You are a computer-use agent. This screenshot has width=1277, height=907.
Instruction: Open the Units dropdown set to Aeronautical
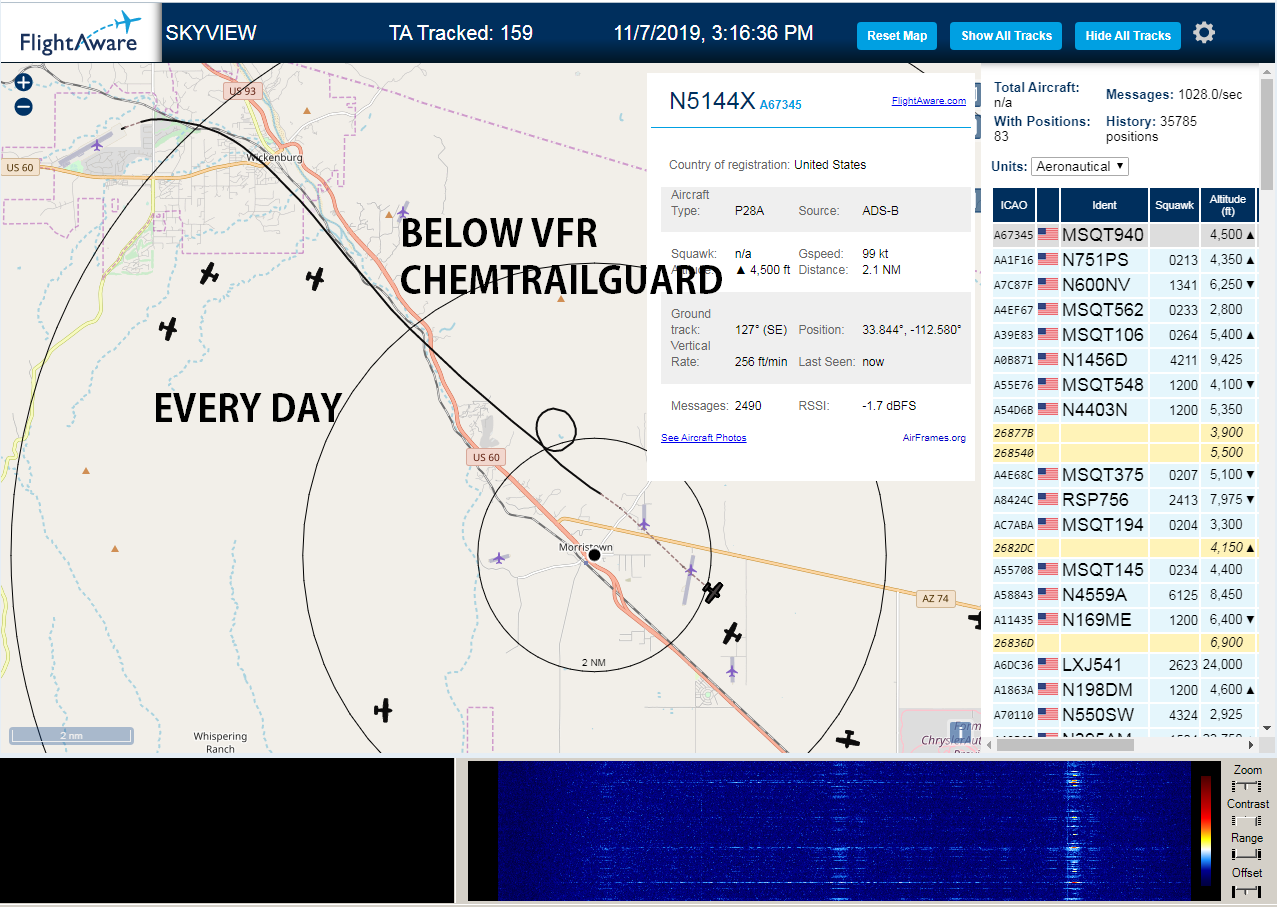(1080, 166)
